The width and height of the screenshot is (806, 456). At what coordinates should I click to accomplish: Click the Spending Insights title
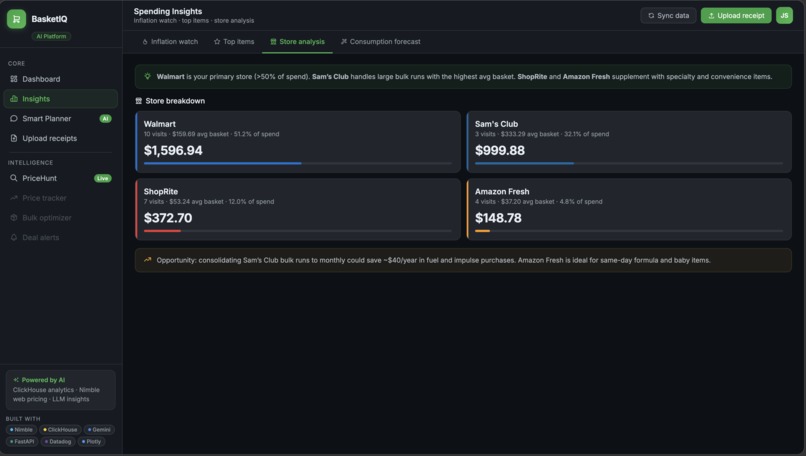pos(168,11)
